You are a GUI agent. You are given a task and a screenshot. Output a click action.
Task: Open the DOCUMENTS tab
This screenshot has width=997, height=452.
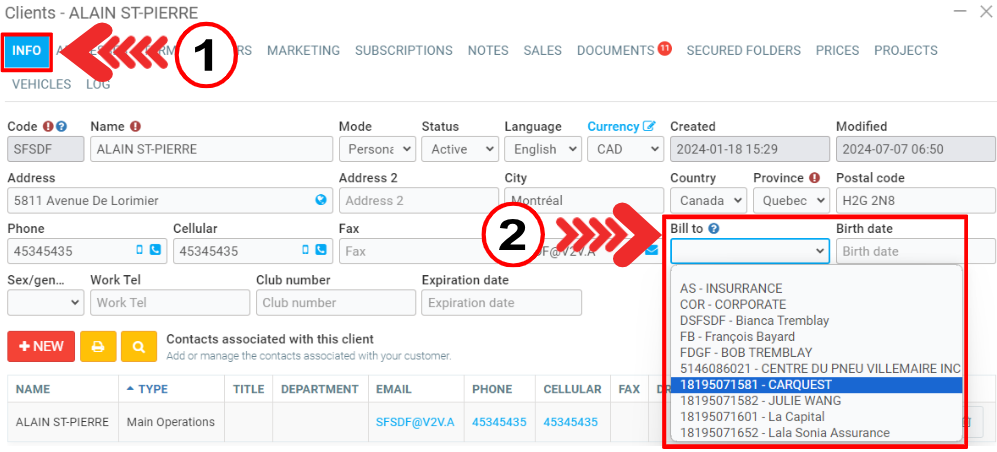tap(615, 51)
